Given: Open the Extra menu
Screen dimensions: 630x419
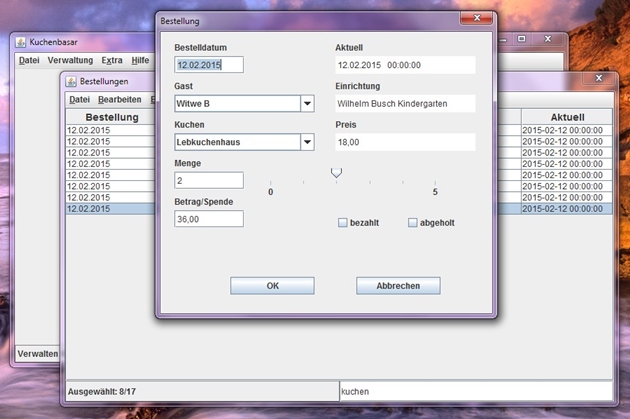Looking at the screenshot, I should (111, 61).
